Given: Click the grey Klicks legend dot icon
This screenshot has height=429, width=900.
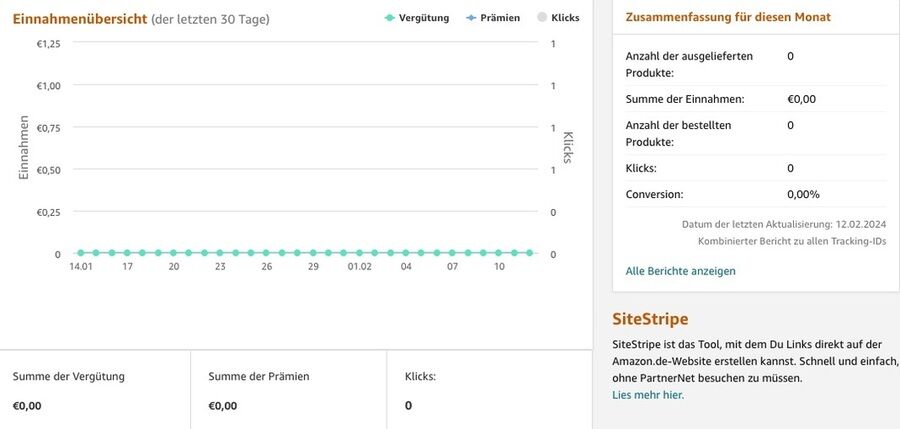Looking at the screenshot, I should point(542,18).
